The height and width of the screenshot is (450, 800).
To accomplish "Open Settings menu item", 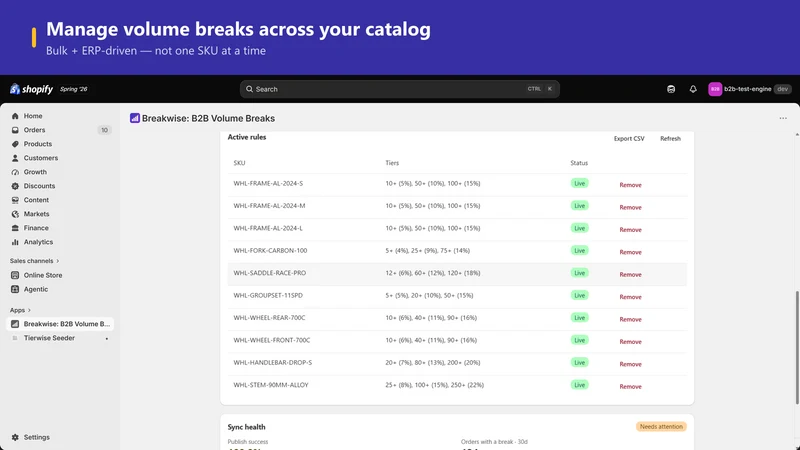I will [x=37, y=437].
